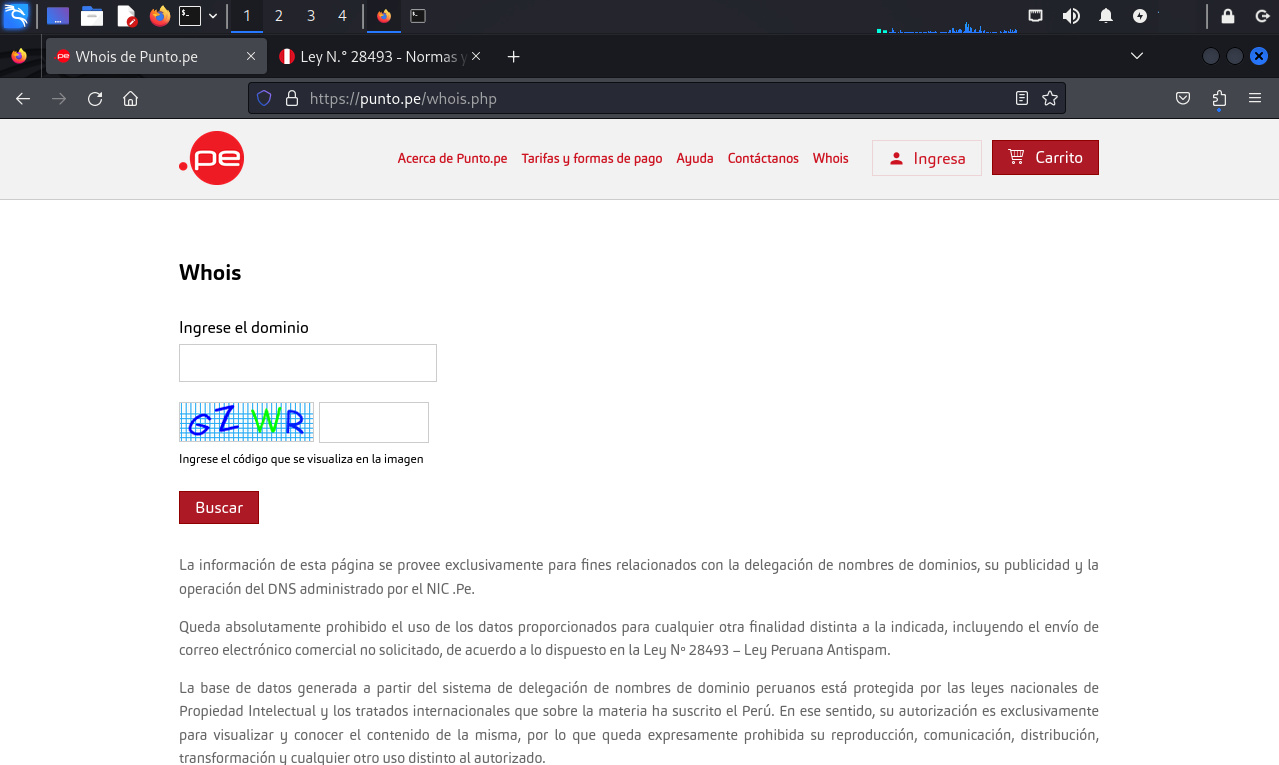Viewport: 1279px width, 765px height.
Task: Focus the Ingrese el dominio text field
Action: tap(307, 363)
